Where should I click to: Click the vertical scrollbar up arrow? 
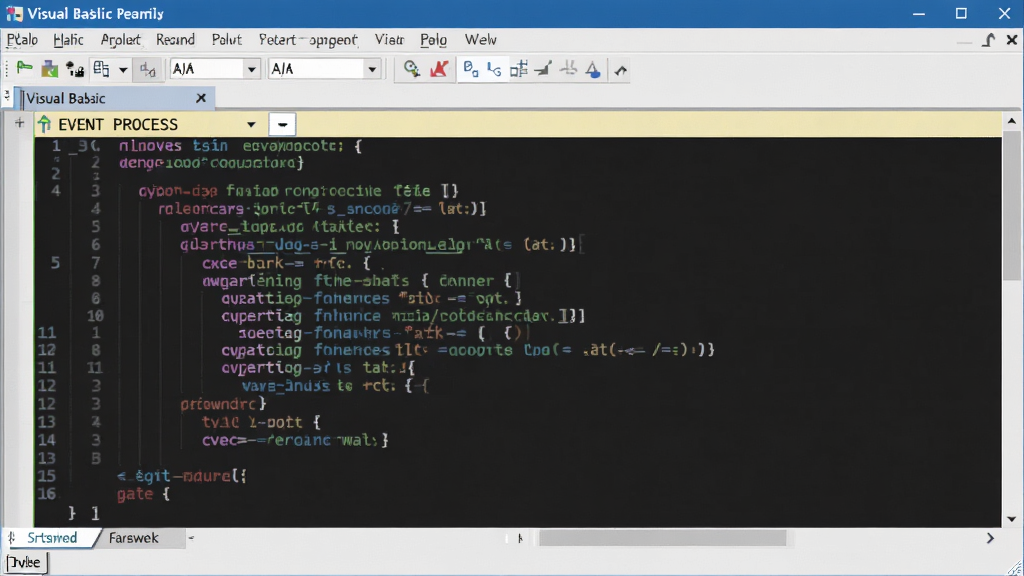click(x=1012, y=121)
